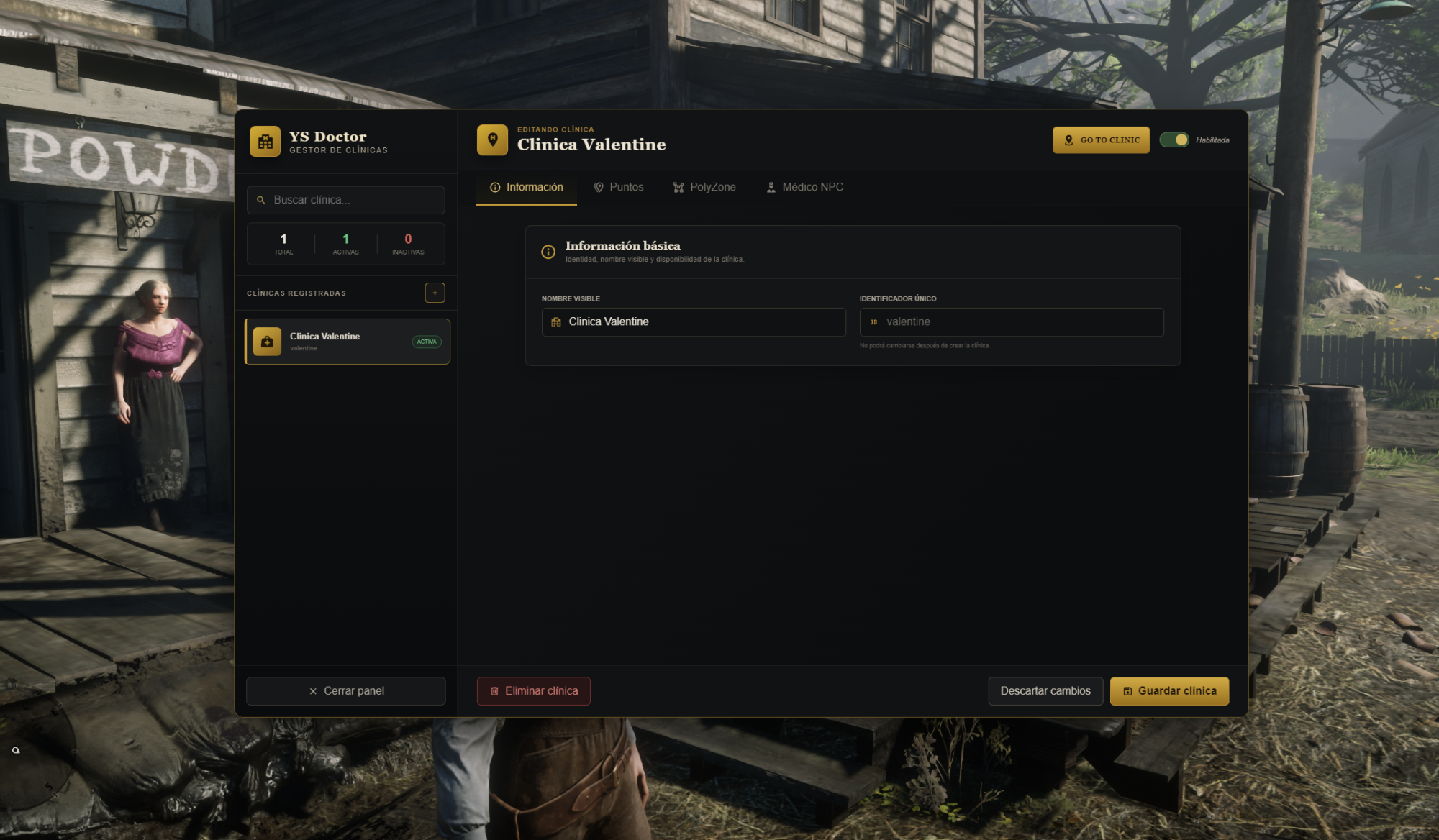
Task: Click the note 'No podrá cambiarse después de crear la clínica'
Action: click(x=925, y=346)
